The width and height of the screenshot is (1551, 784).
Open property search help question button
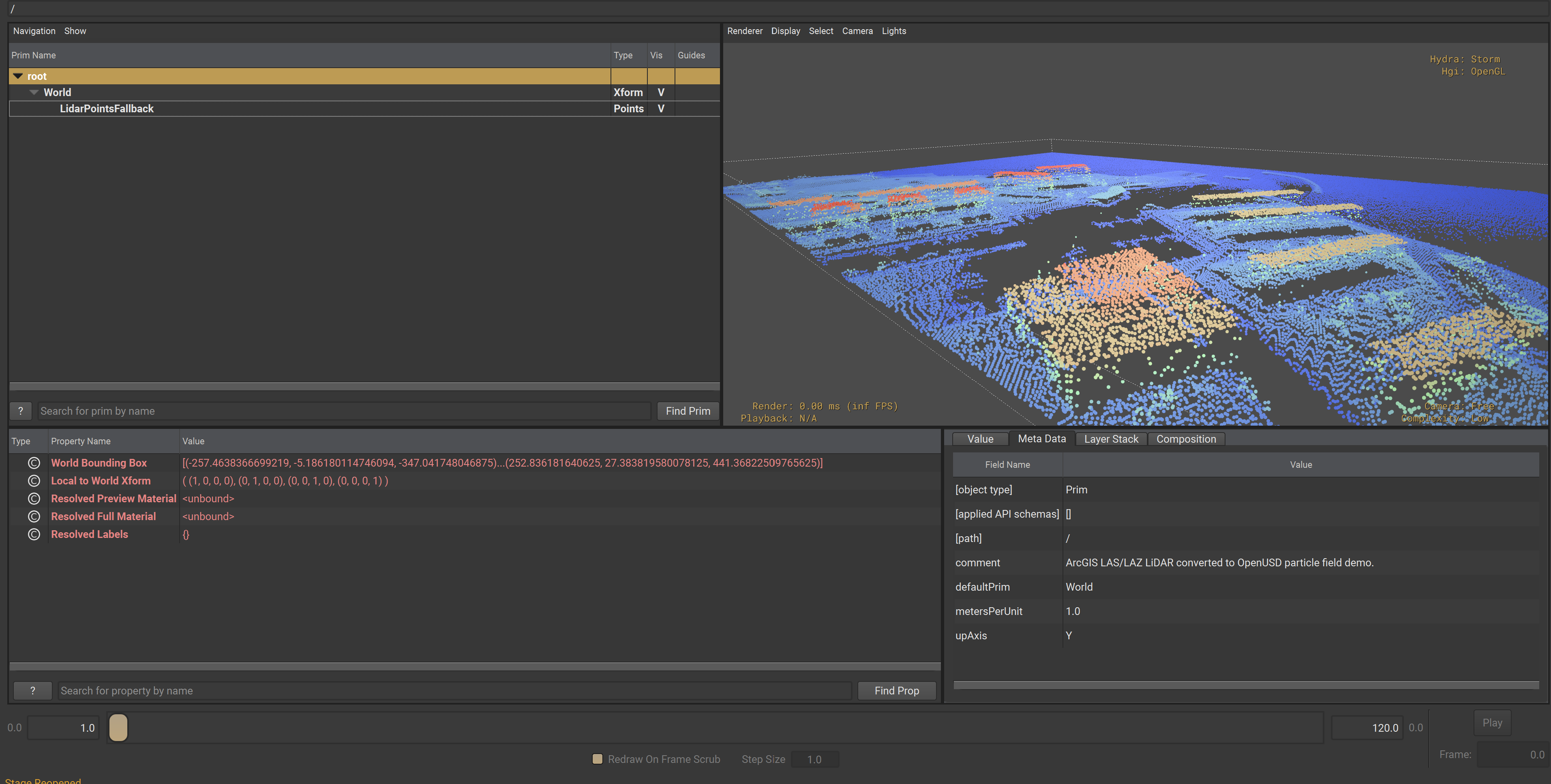pyautogui.click(x=32, y=691)
